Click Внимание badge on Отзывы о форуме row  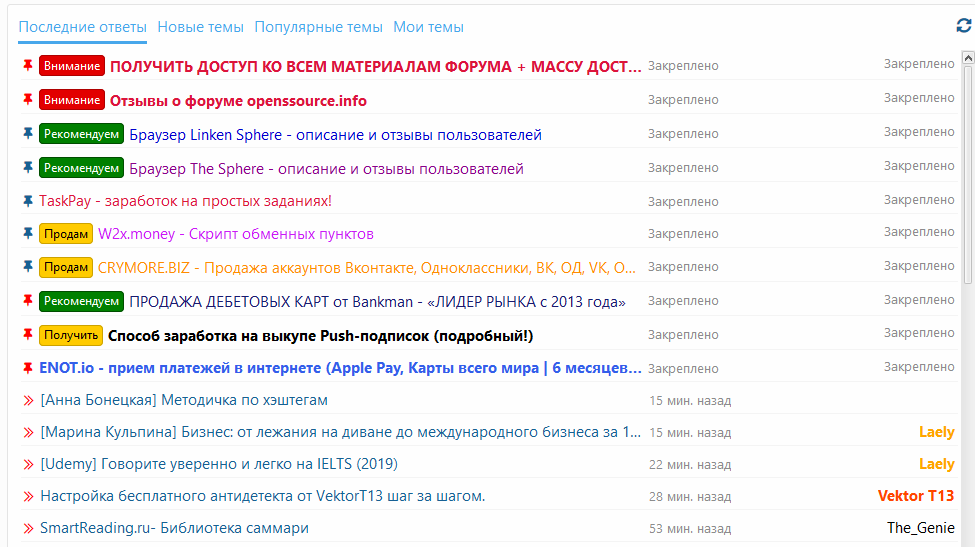point(72,100)
